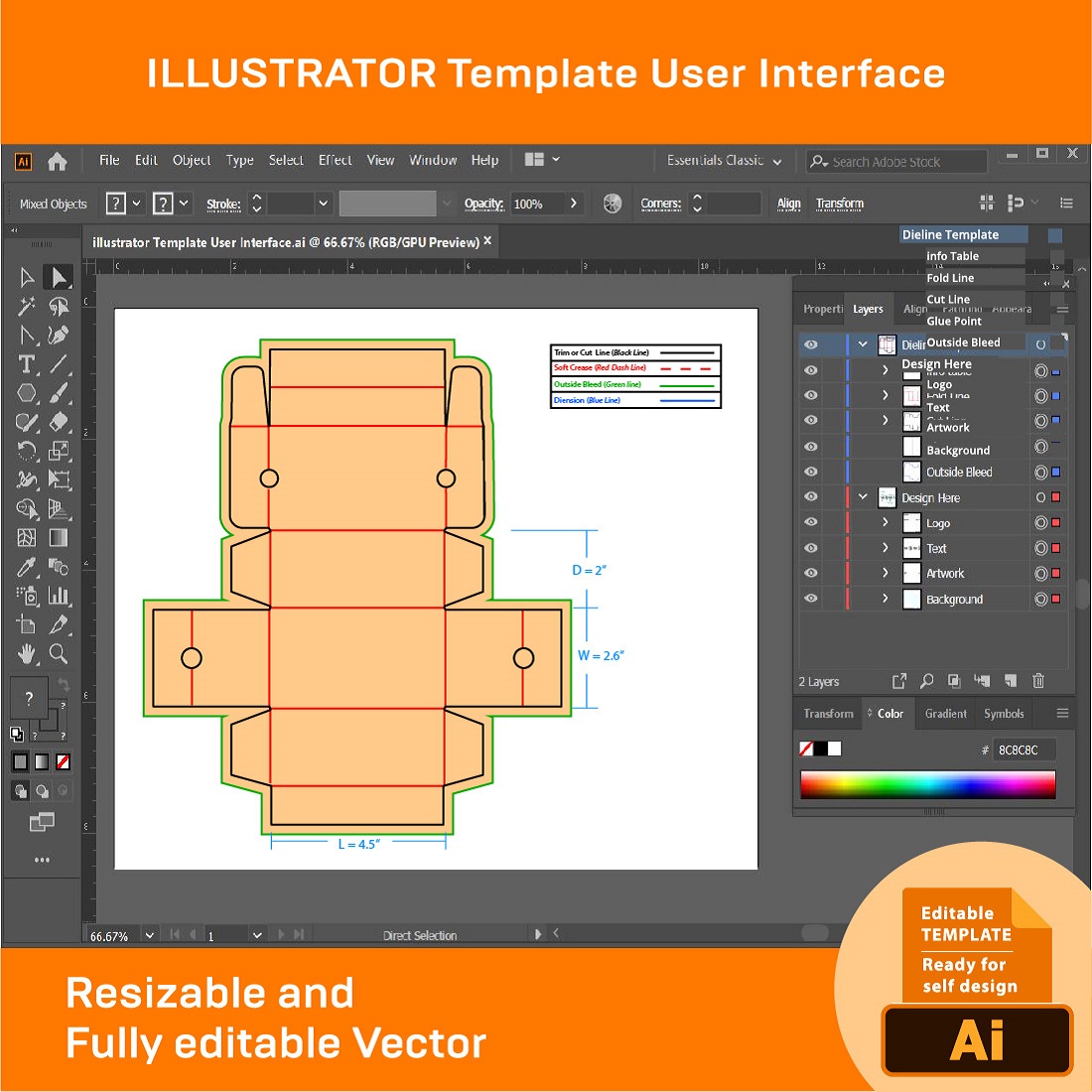This screenshot has height=1092, width=1092.
Task: Pick a color from the spectrum bar
Action: tap(927, 785)
